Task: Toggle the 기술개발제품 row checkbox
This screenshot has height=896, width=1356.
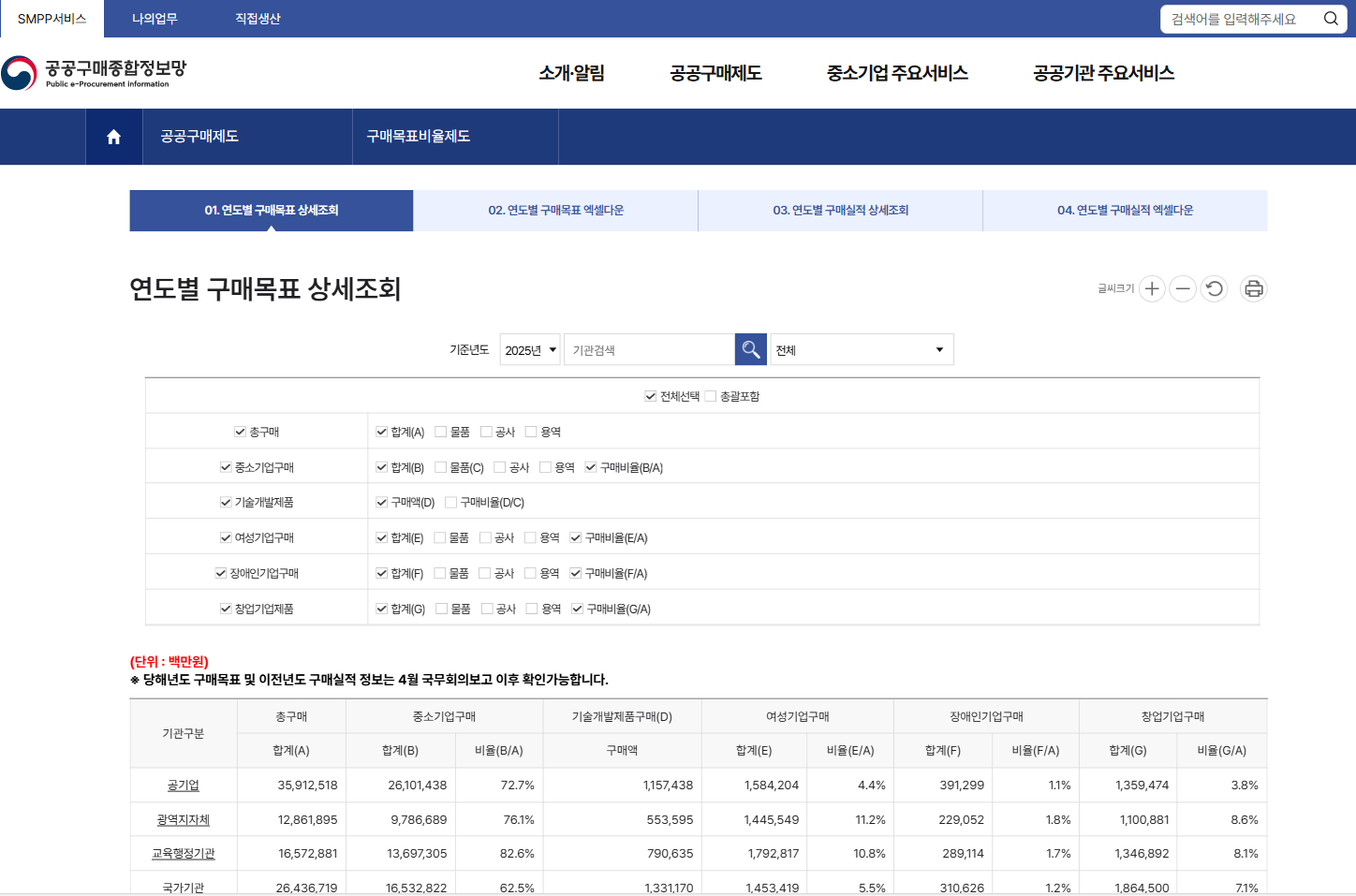Action: point(226,502)
